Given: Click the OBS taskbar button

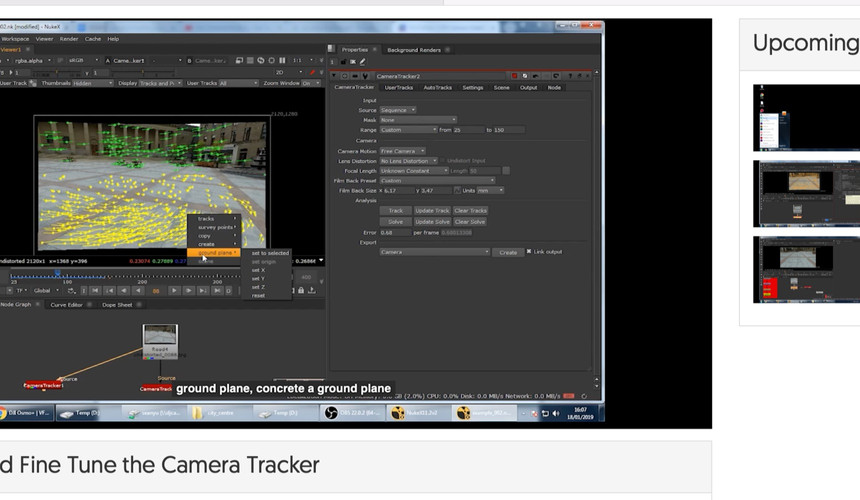Looking at the screenshot, I should (353, 413).
